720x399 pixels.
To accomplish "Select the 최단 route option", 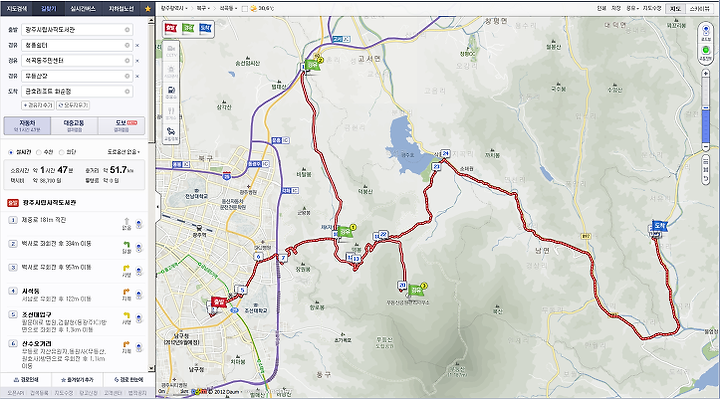I will tap(61, 152).
